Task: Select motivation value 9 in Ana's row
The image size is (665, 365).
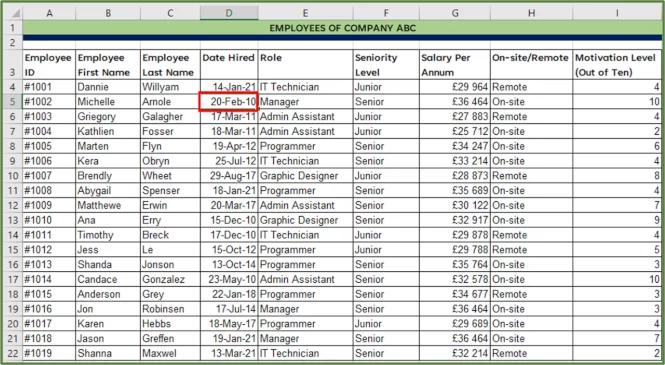Action: 617,220
